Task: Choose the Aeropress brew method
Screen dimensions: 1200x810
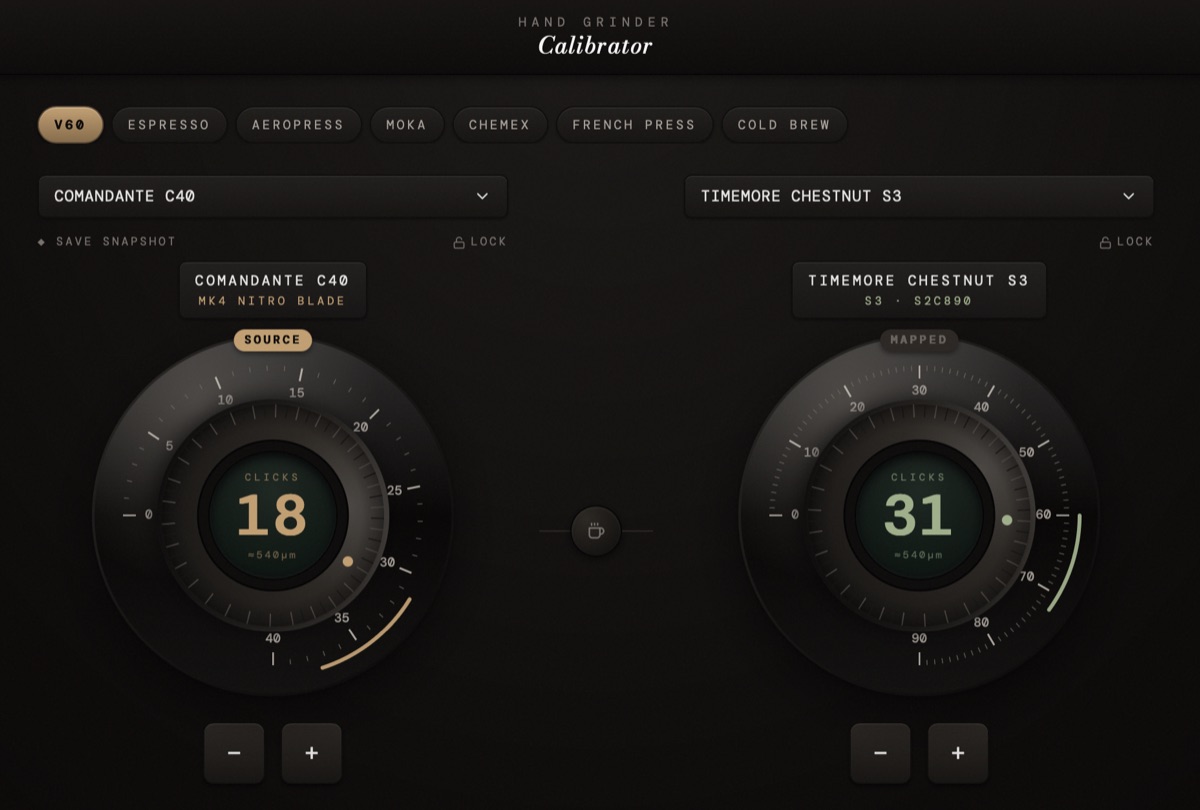Action: pyautogui.click(x=298, y=125)
